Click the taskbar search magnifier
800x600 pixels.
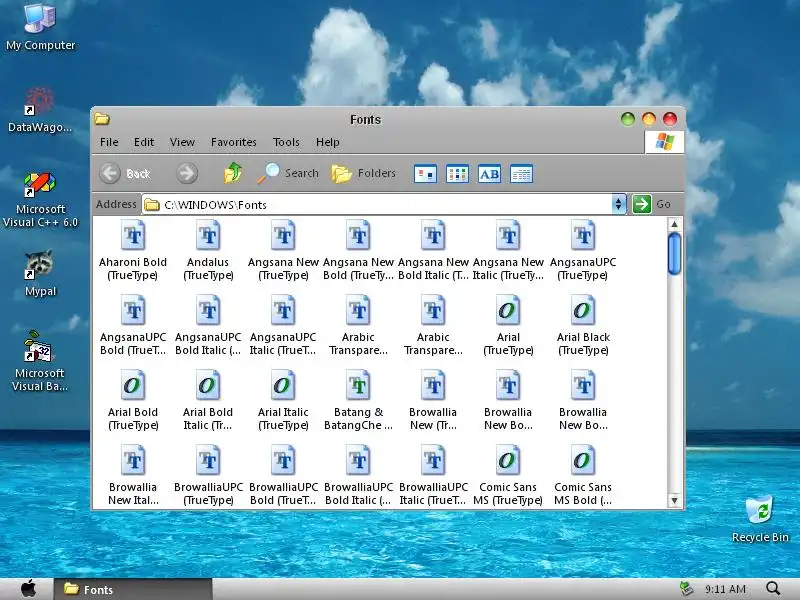[773, 589]
